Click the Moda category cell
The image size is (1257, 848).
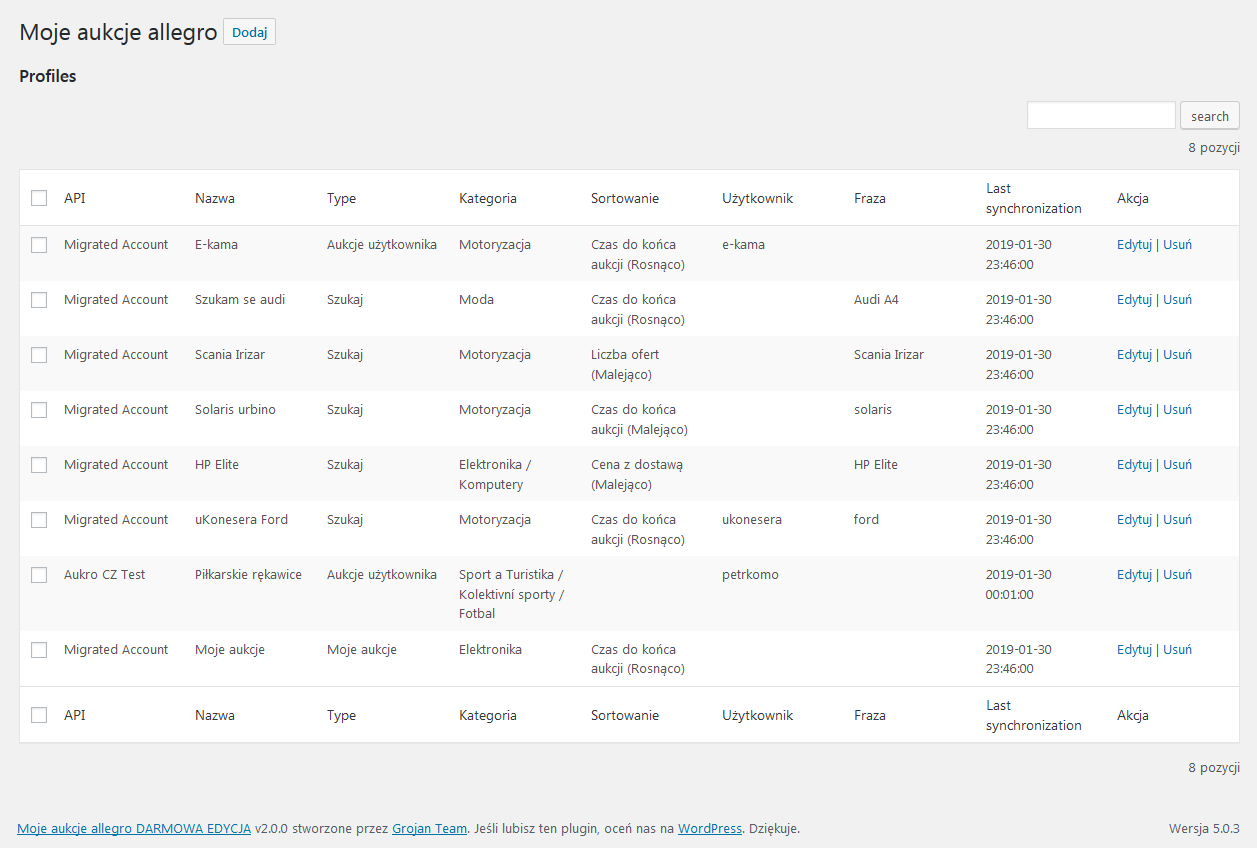(x=476, y=300)
